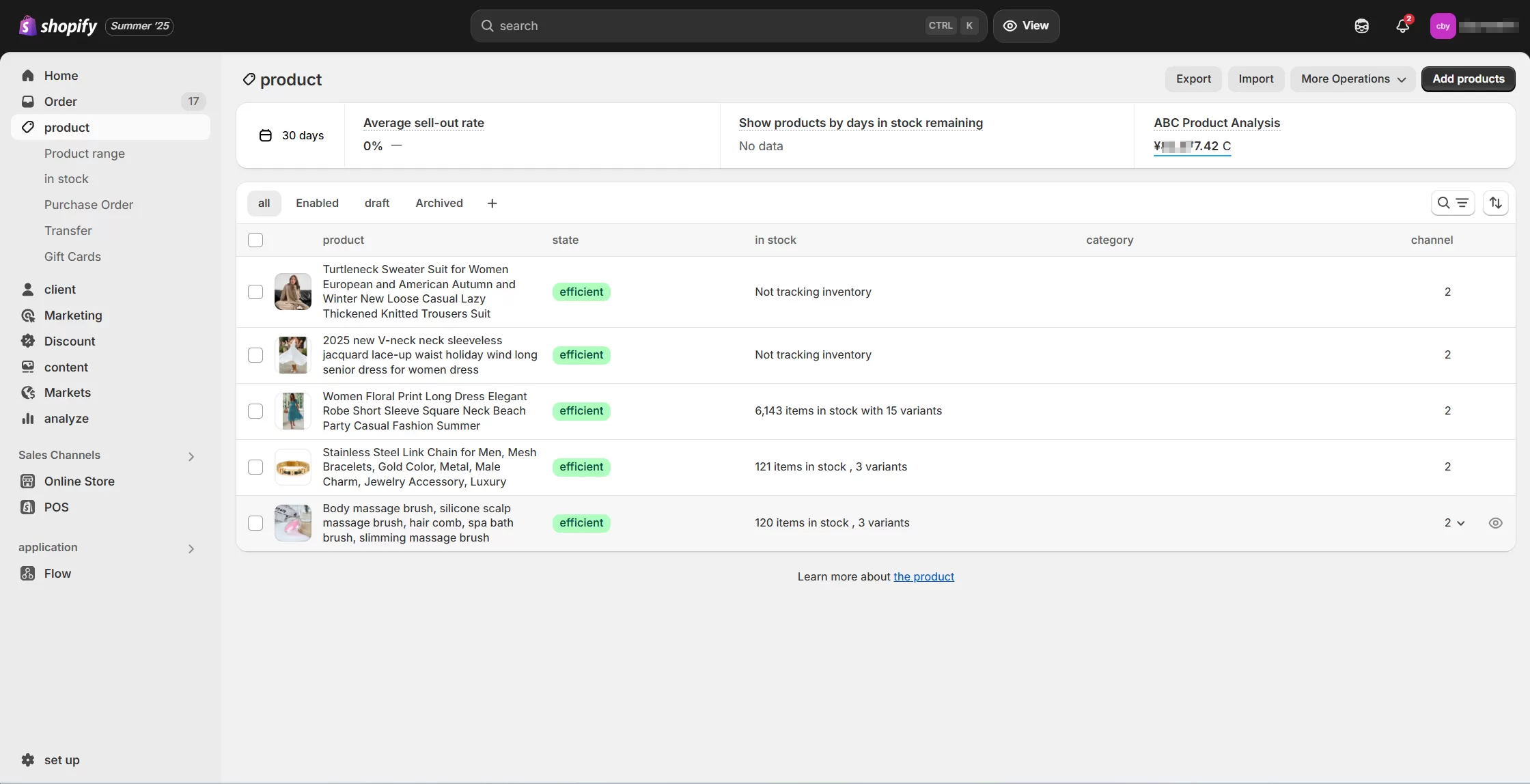Screen dimensions: 1530x784
Task: Open the notifications bell icon
Action: (x=1402, y=26)
